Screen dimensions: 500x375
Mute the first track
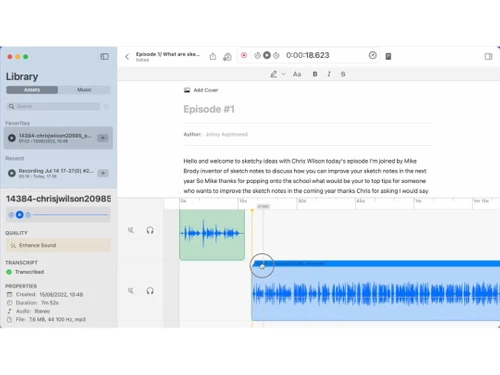pyautogui.click(x=131, y=230)
